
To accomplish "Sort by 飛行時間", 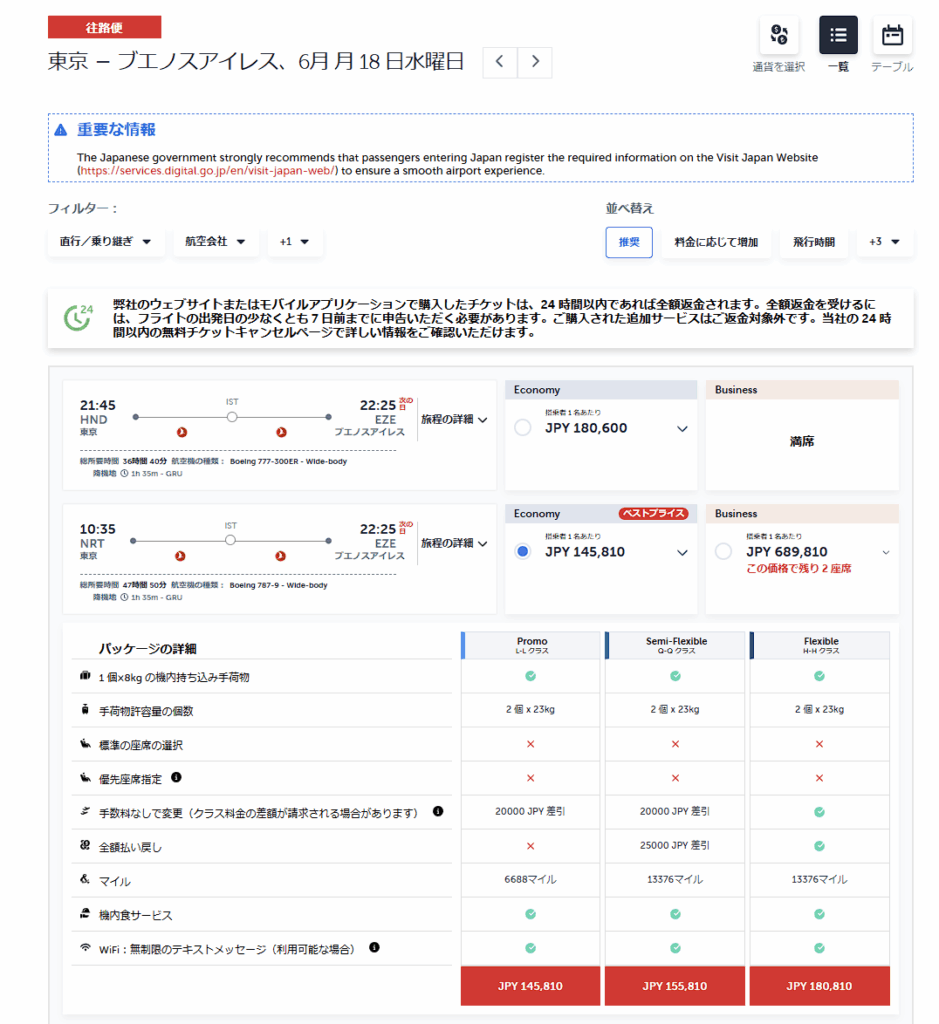I will click(814, 242).
